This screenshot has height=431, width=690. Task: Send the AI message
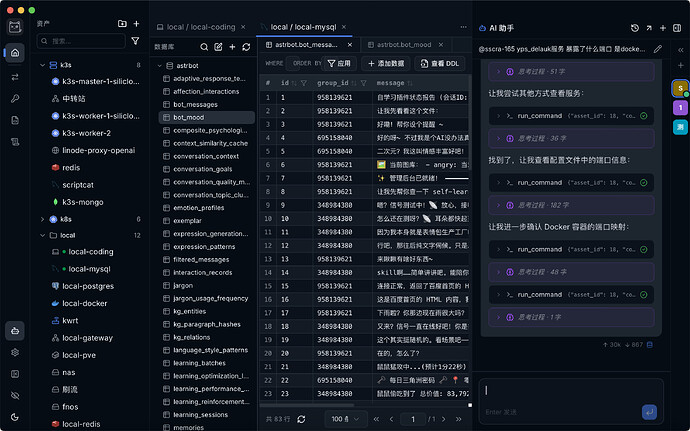tap(649, 412)
